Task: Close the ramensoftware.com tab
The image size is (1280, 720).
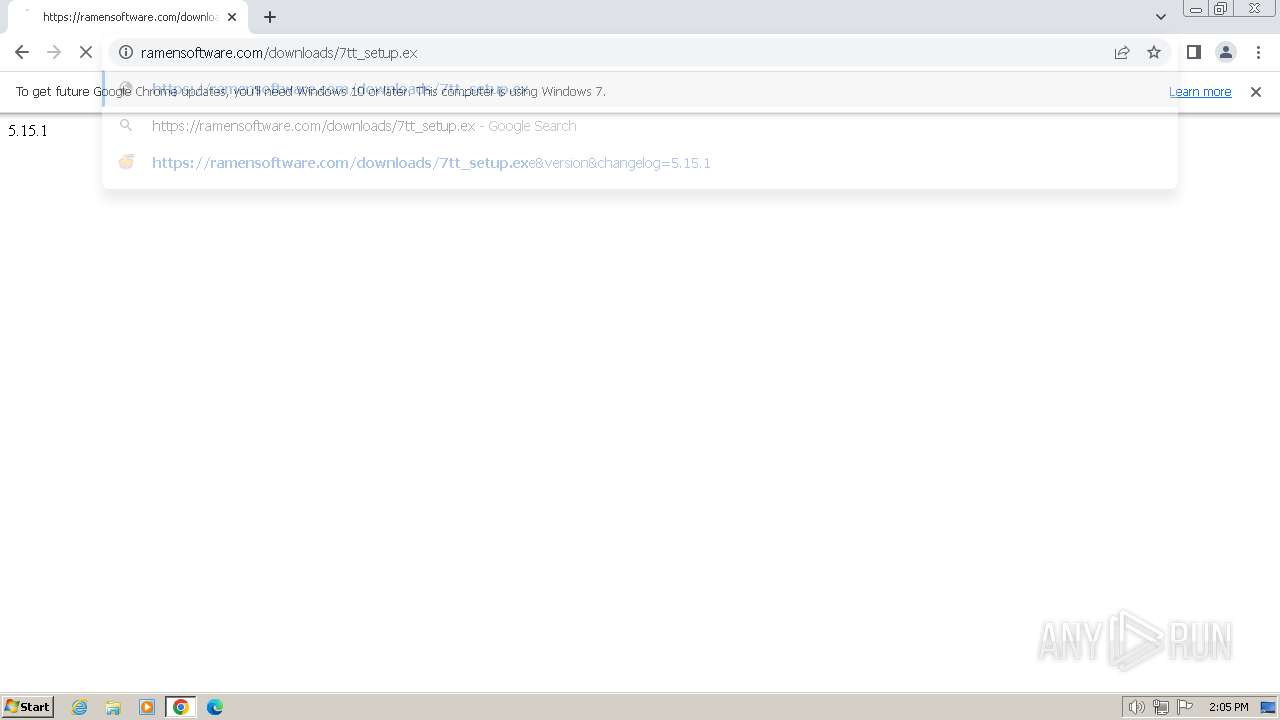Action: pos(231,17)
